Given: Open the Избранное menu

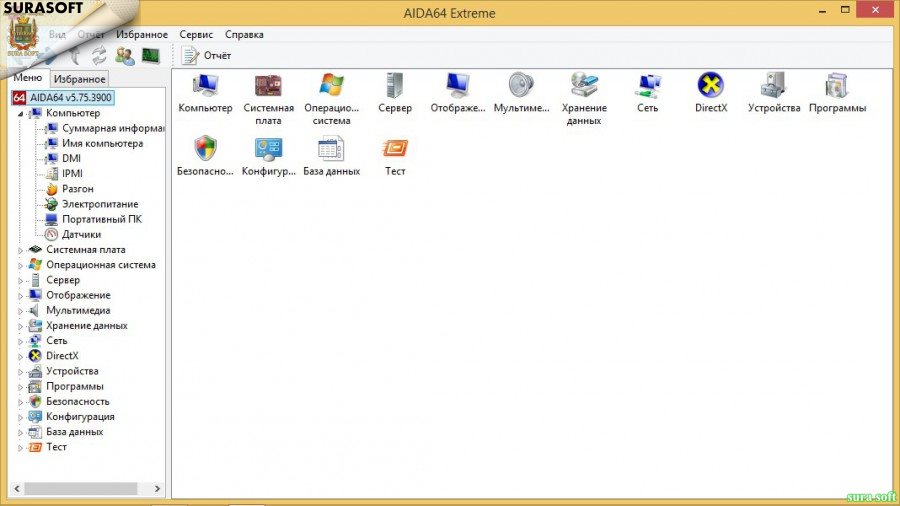Looking at the screenshot, I should (x=142, y=34).
